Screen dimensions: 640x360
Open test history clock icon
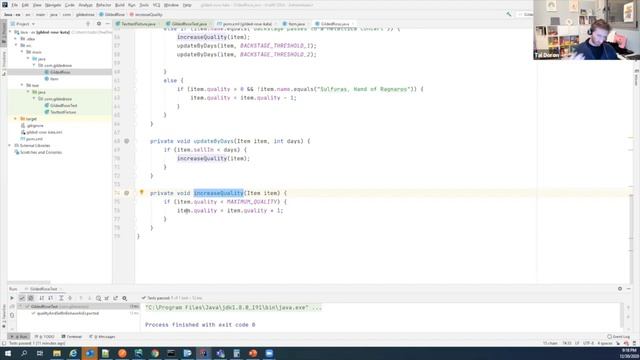pos(98,298)
